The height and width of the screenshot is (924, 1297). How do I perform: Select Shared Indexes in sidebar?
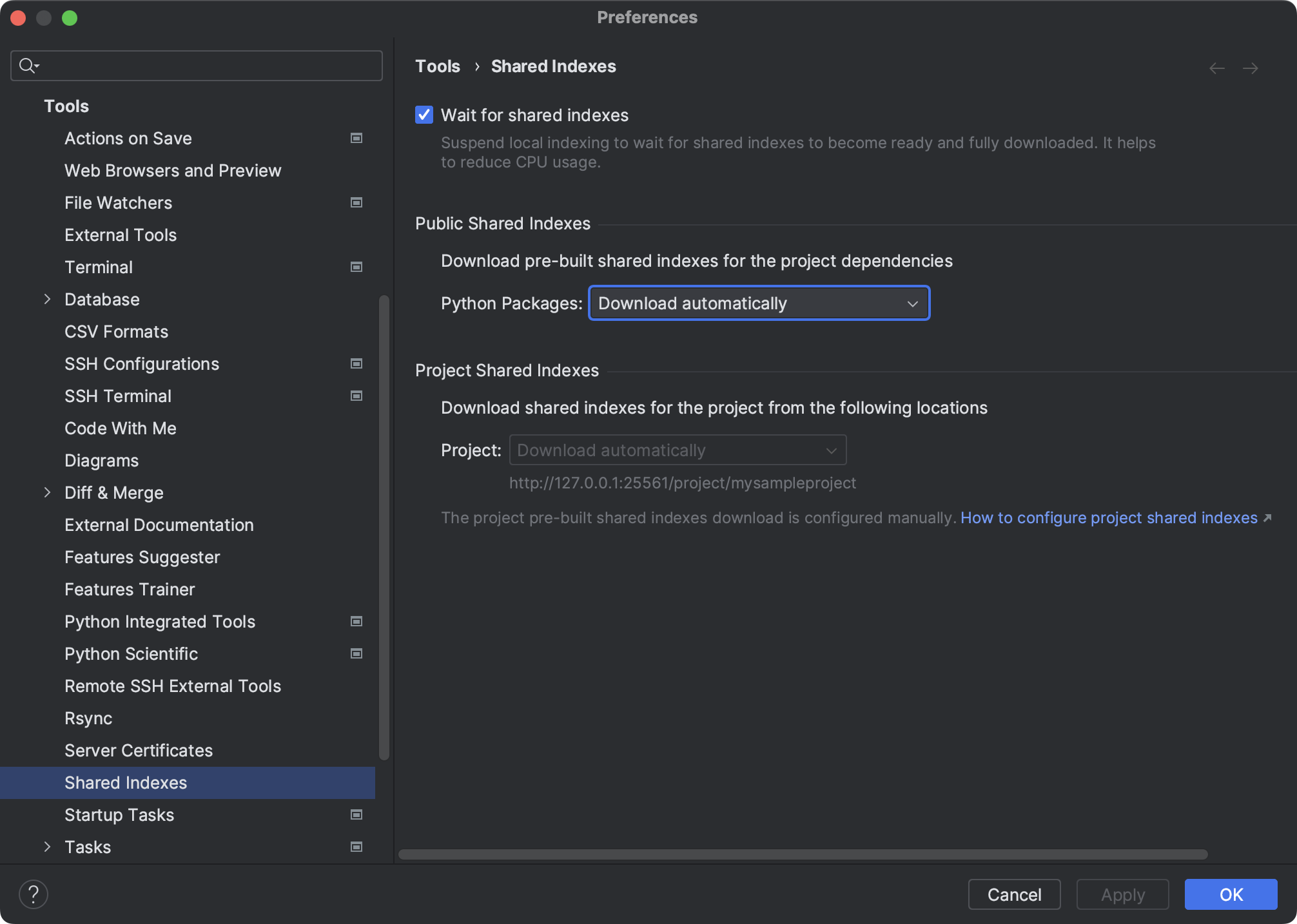[125, 782]
